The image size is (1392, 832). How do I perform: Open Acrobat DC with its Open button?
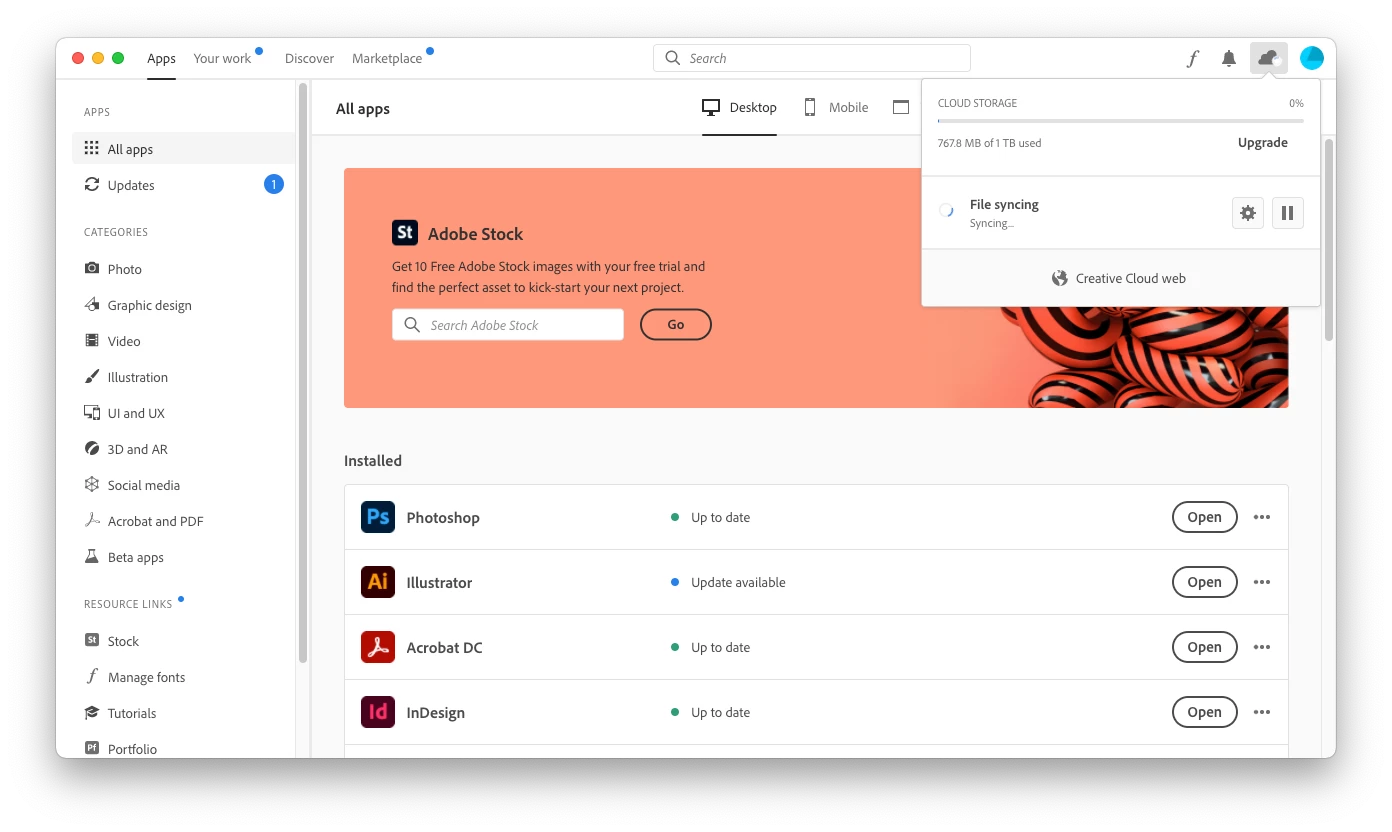(1204, 647)
